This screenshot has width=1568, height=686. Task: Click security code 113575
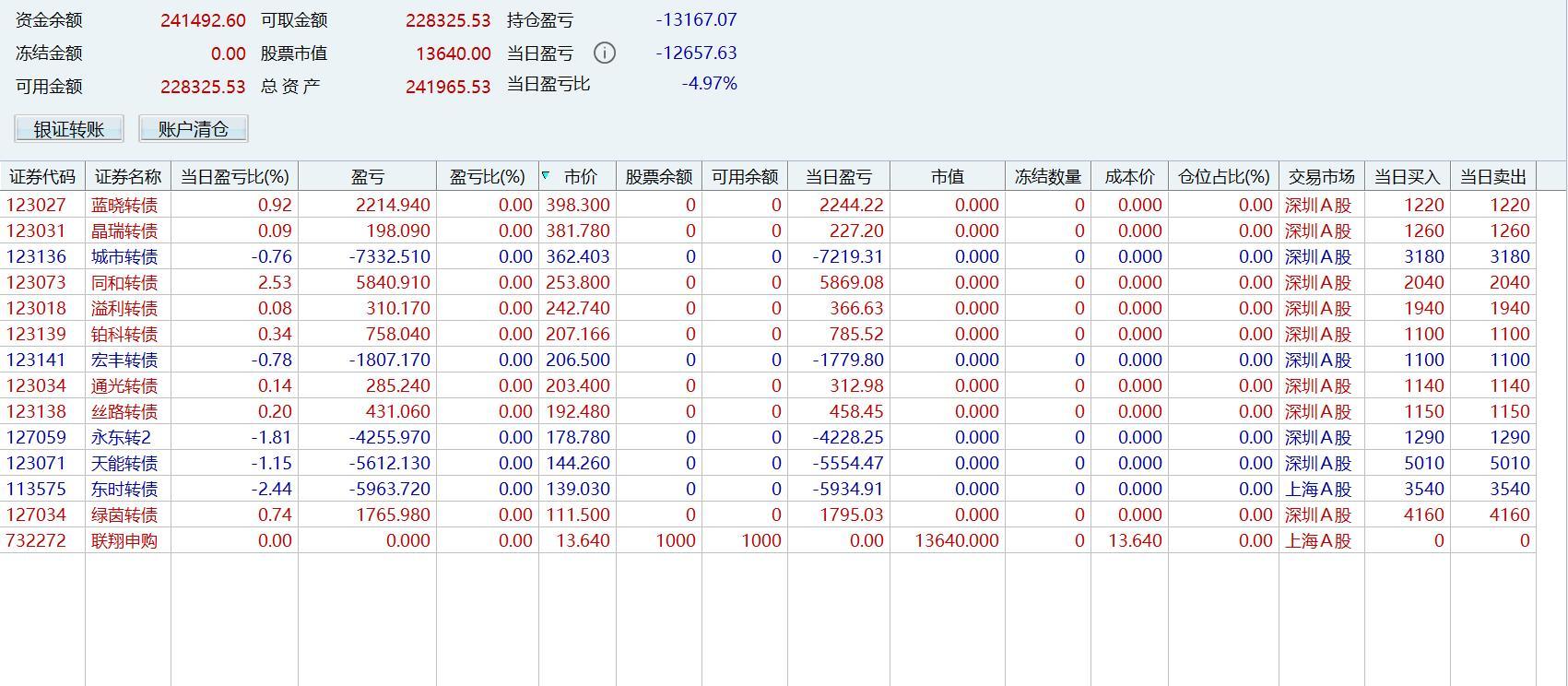pos(36,489)
